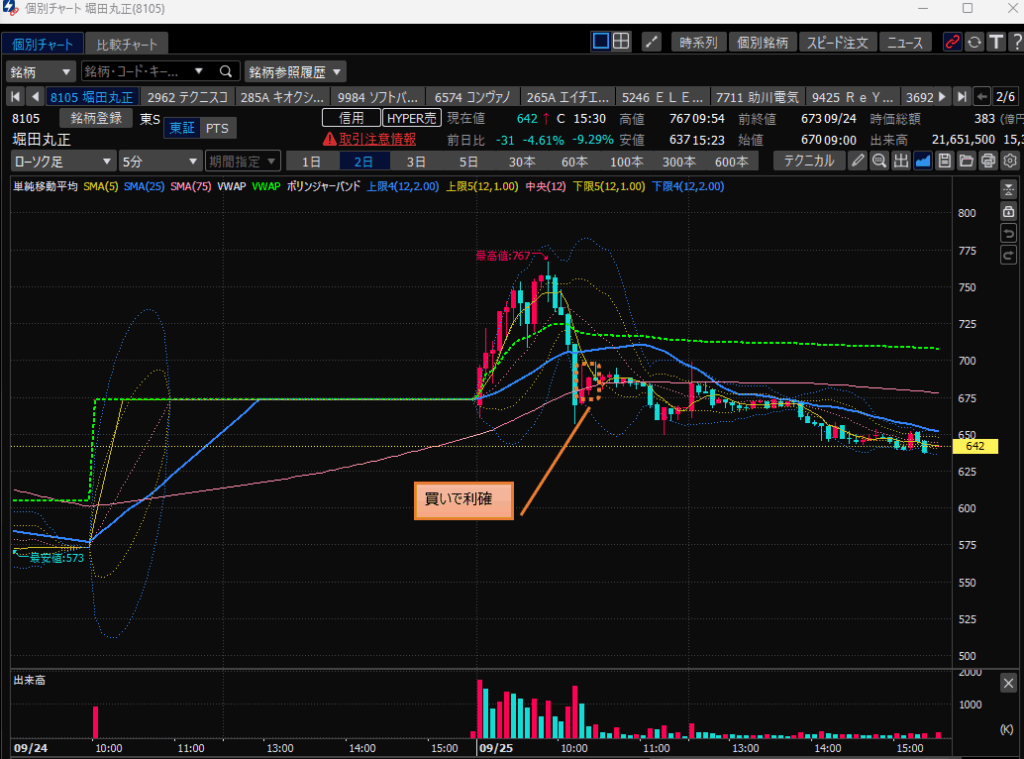Open the ローソク足 chart type dropdown

63,161
